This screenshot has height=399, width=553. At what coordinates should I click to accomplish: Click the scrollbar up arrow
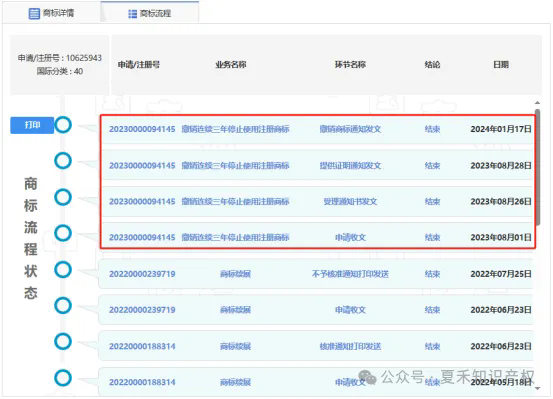click(537, 103)
